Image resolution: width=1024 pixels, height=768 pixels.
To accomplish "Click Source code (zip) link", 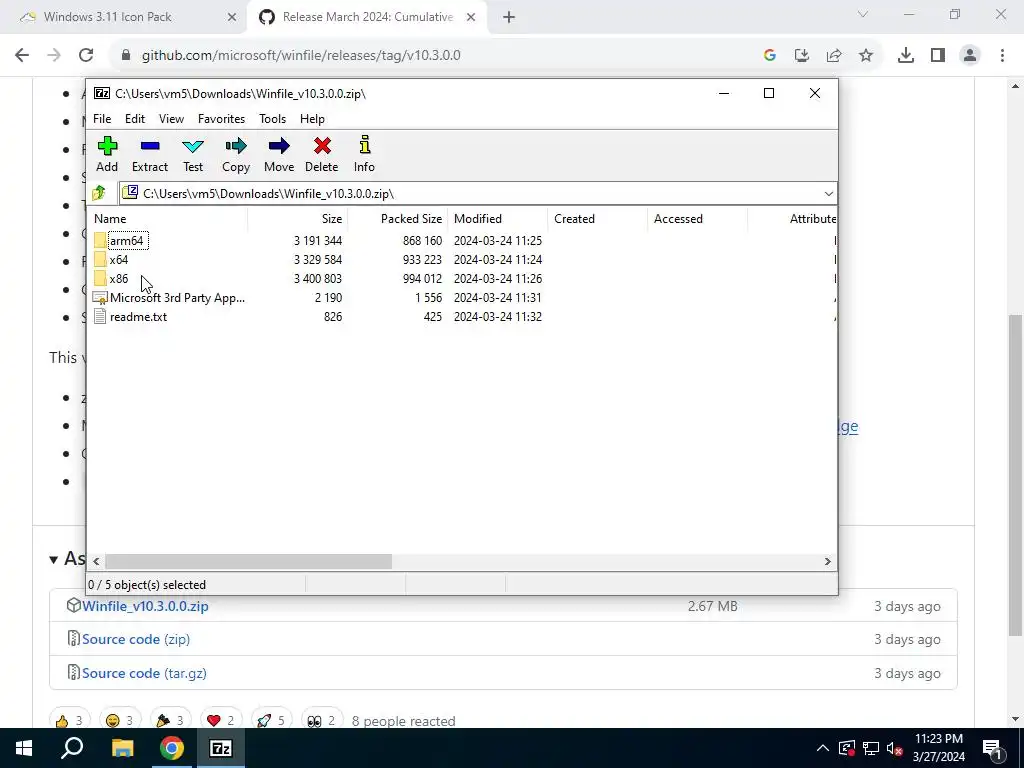I will click(x=136, y=639).
